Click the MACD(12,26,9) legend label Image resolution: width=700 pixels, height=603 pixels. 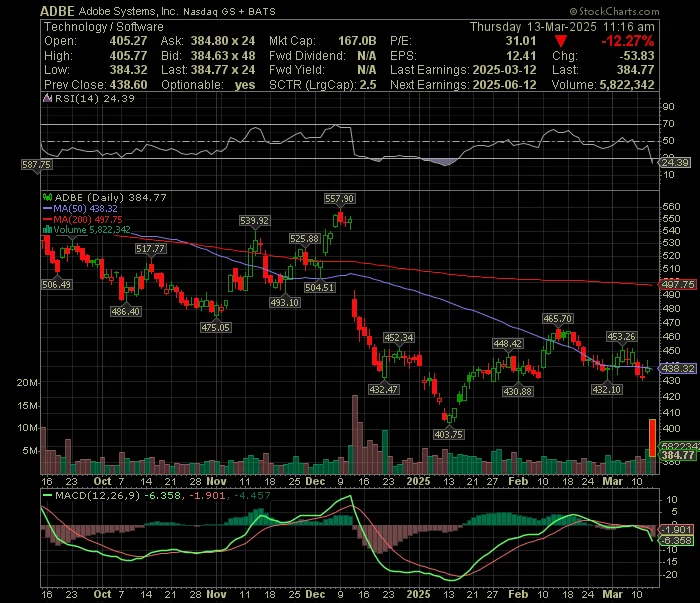click(x=97, y=495)
